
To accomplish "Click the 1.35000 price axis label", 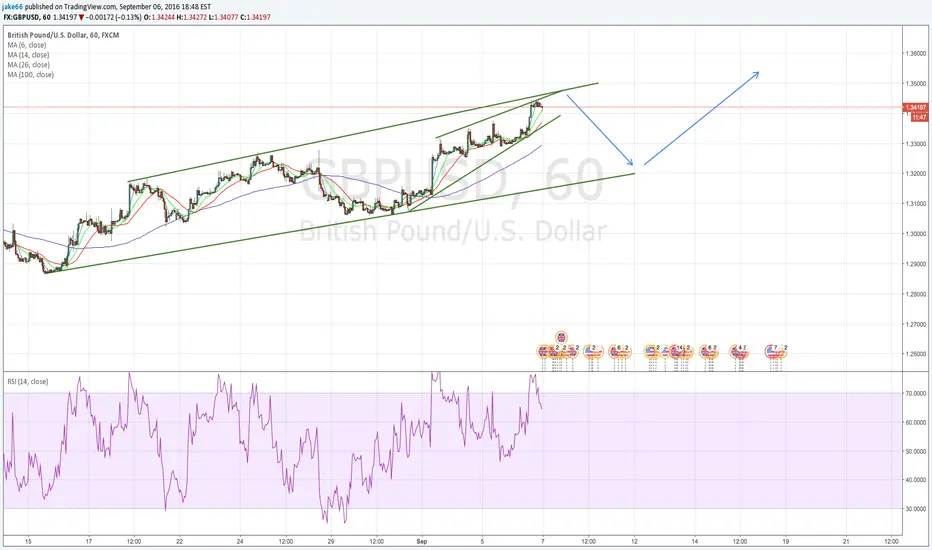I will [x=915, y=84].
